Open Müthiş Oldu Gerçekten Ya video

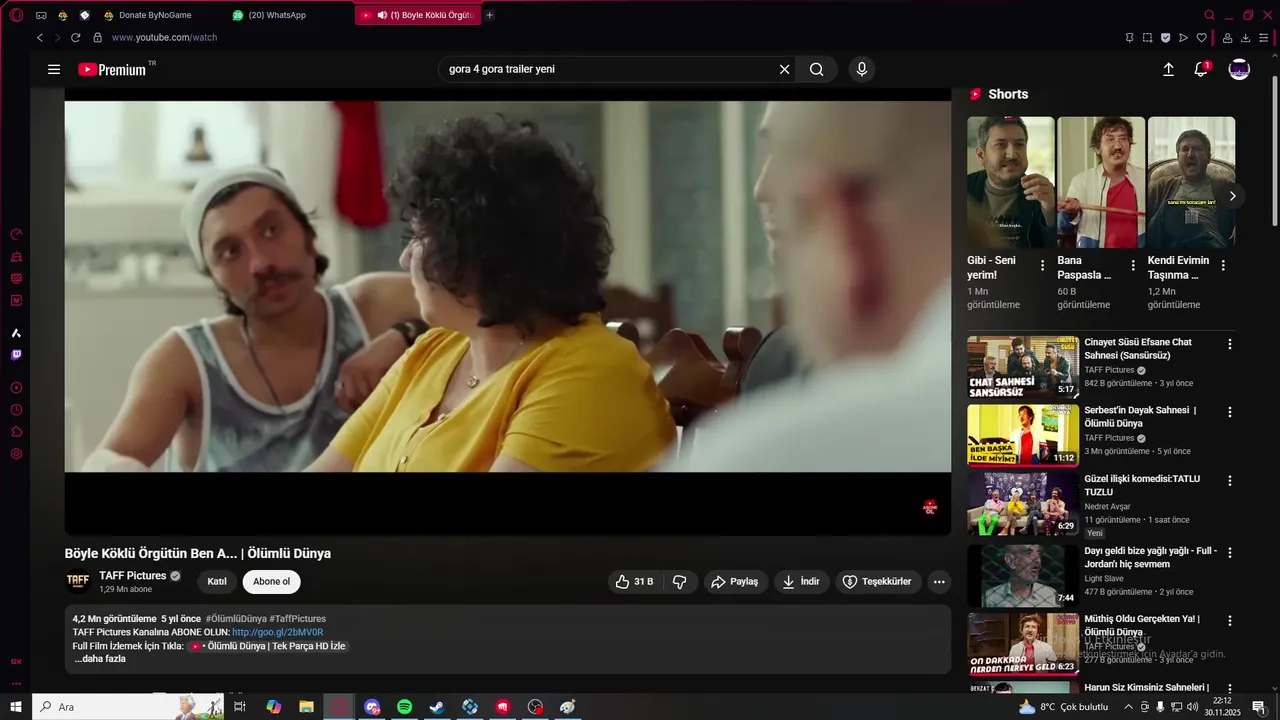pos(1023,644)
